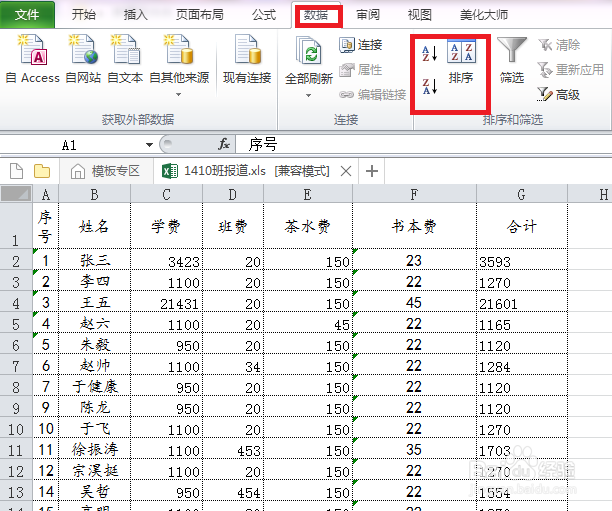The width and height of the screenshot is (612, 511).
Task: Select the 合计 header cell
Action: (522, 226)
